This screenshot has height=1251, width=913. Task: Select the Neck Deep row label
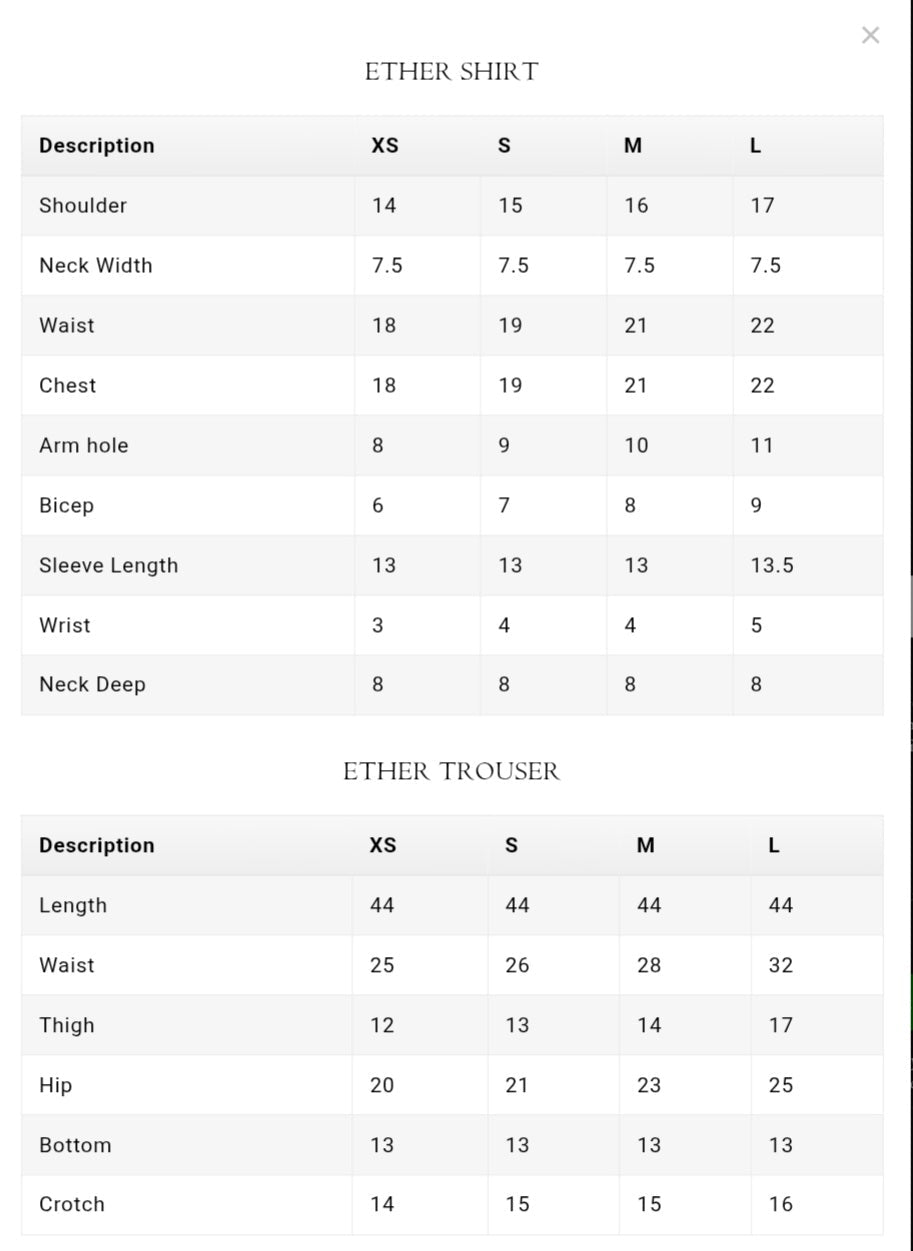92,685
